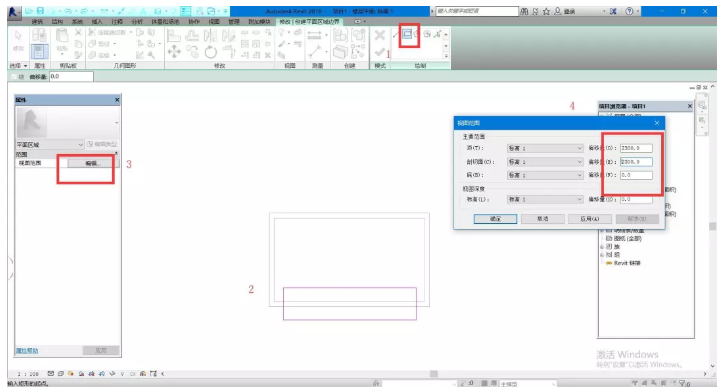Select the Rotate tool in Modify panel

(211, 52)
